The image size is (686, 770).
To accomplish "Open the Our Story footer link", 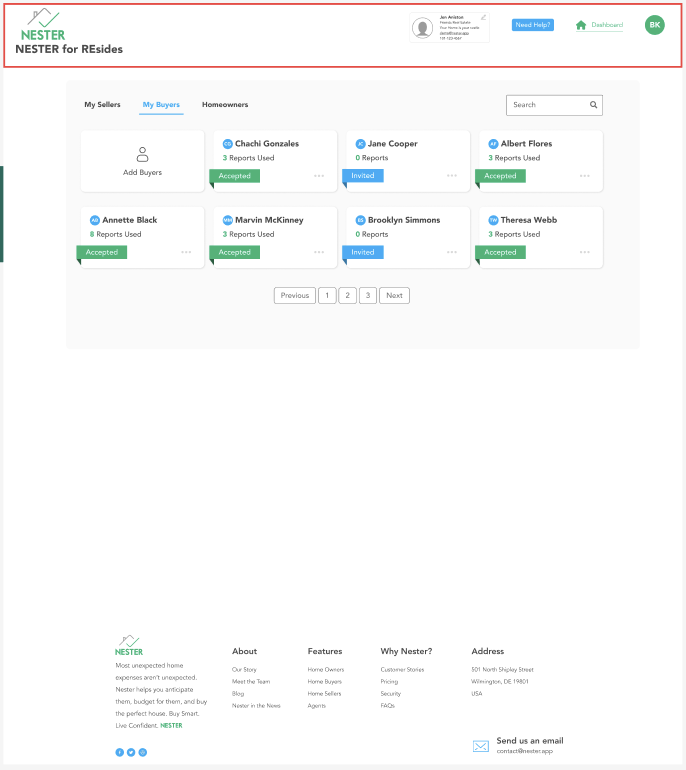I will [244, 670].
